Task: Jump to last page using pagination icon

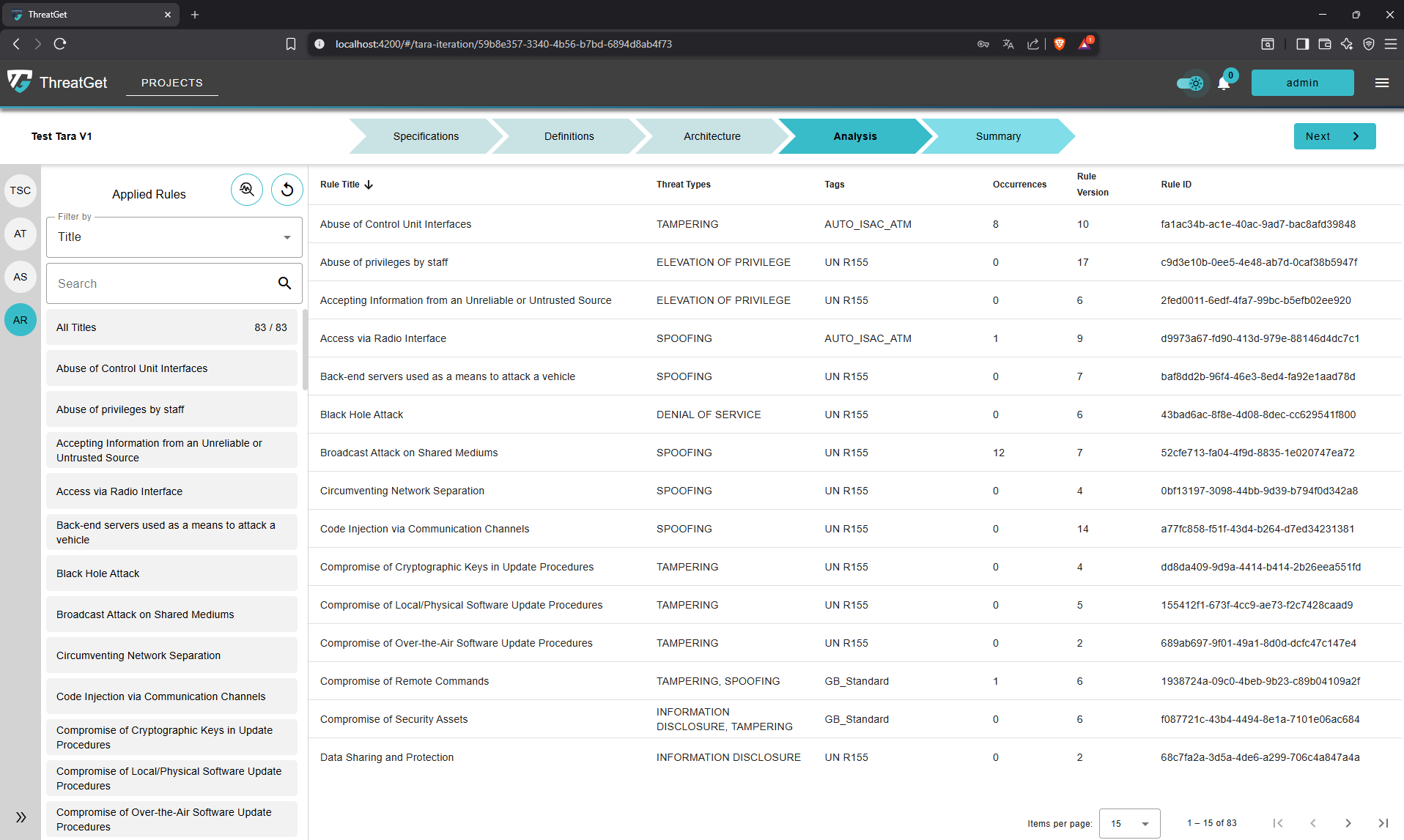Action: (1383, 823)
